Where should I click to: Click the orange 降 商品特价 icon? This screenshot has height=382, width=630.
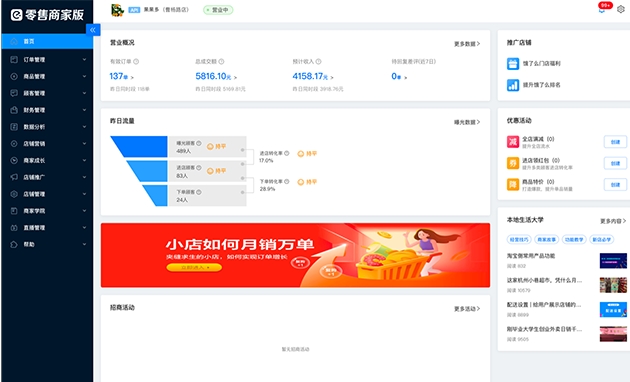click(x=513, y=184)
